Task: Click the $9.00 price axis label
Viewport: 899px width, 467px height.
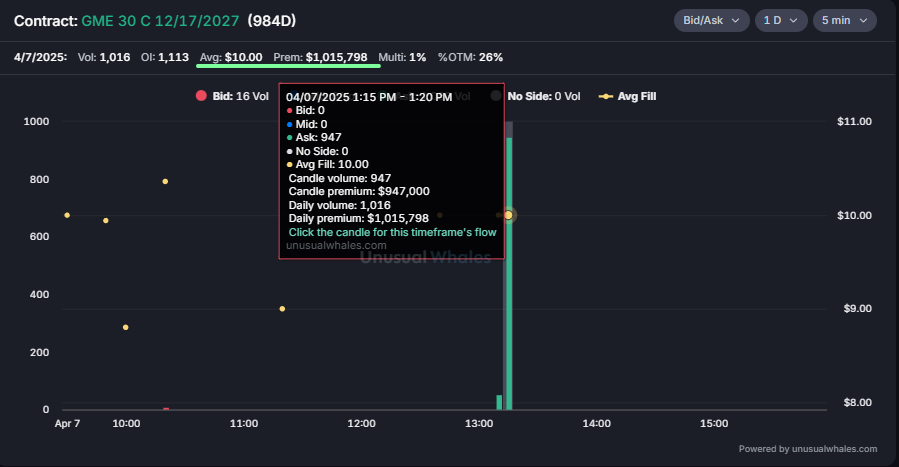Action: click(857, 309)
